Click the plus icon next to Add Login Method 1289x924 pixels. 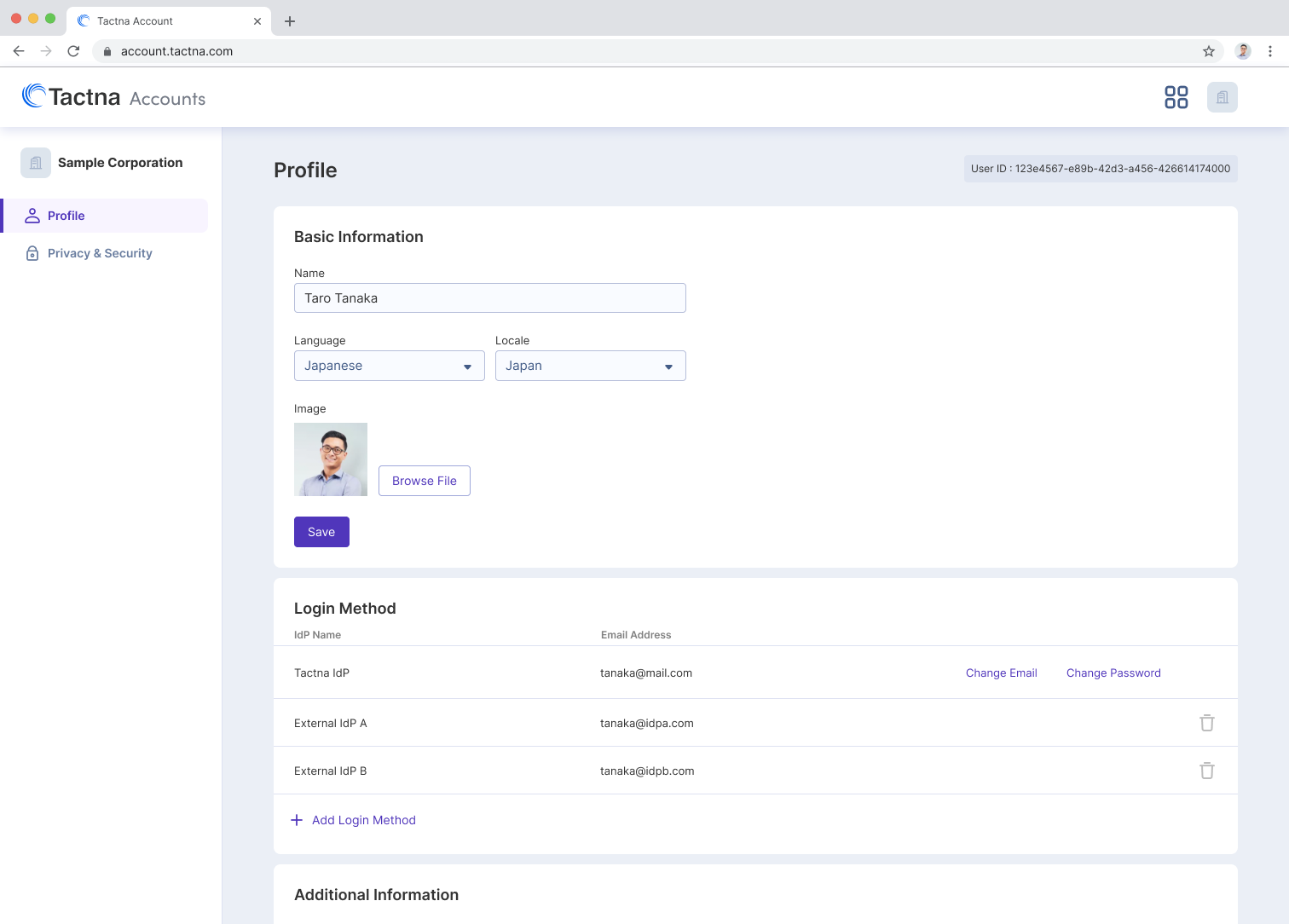pos(296,819)
